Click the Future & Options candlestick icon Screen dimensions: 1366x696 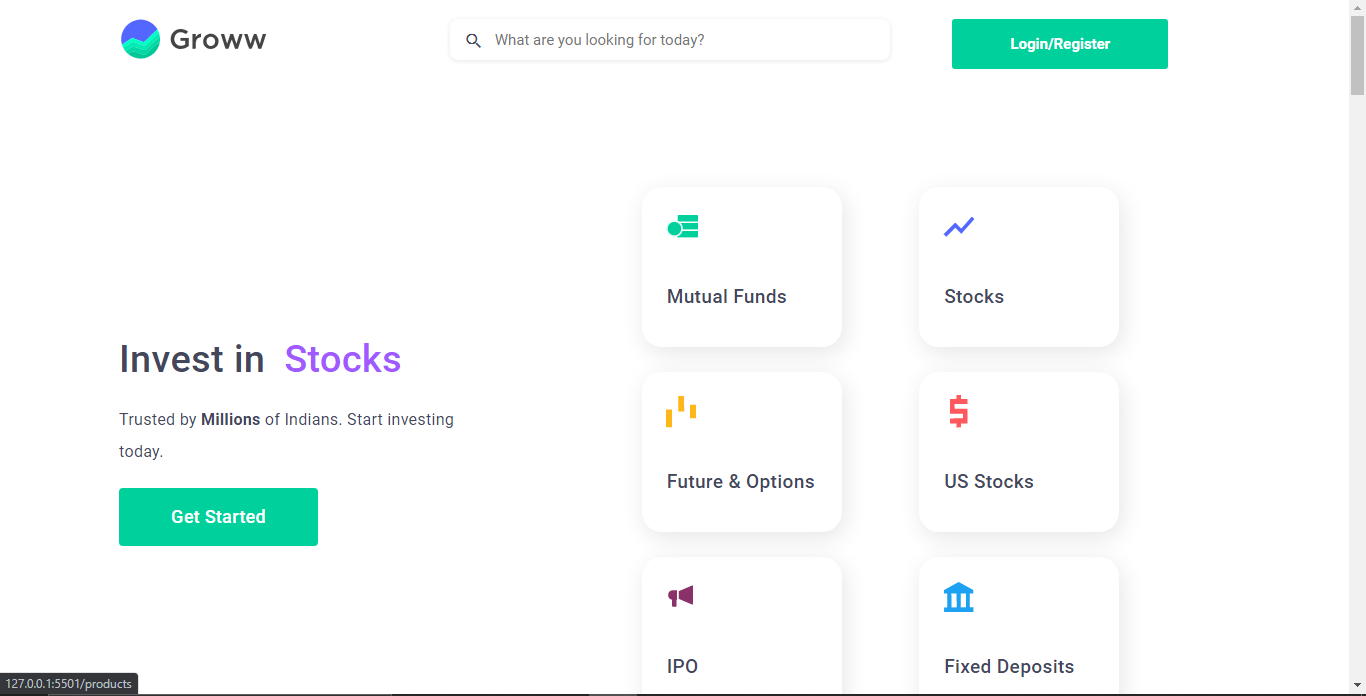pos(681,411)
